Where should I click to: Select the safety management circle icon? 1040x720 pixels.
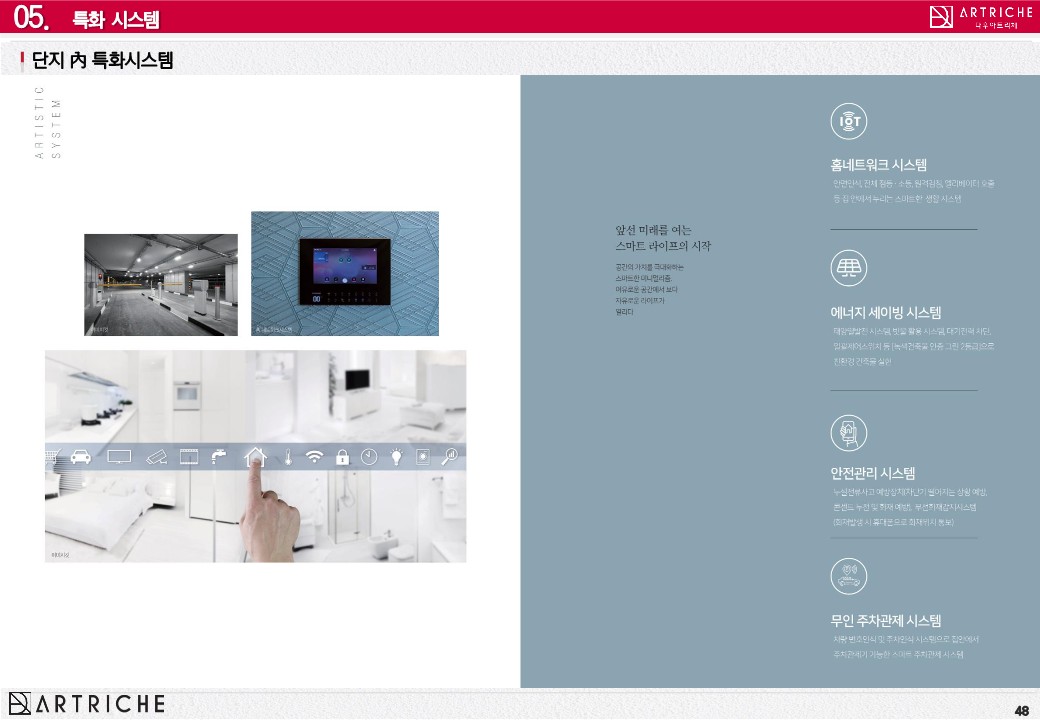(x=849, y=432)
